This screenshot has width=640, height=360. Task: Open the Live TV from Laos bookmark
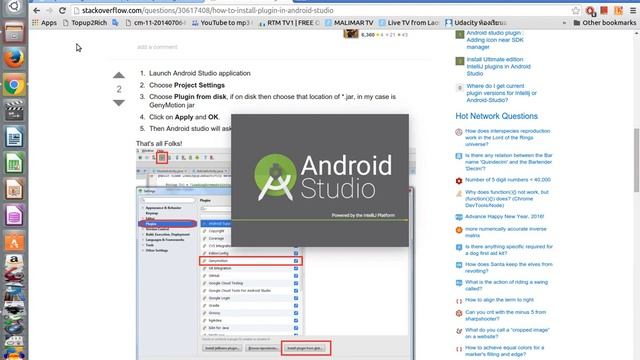[409, 23]
